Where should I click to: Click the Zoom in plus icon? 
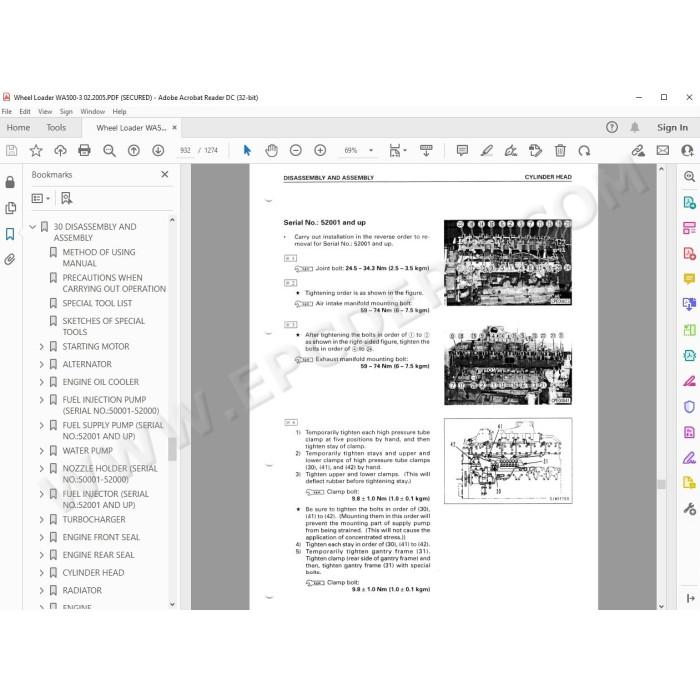coord(320,150)
